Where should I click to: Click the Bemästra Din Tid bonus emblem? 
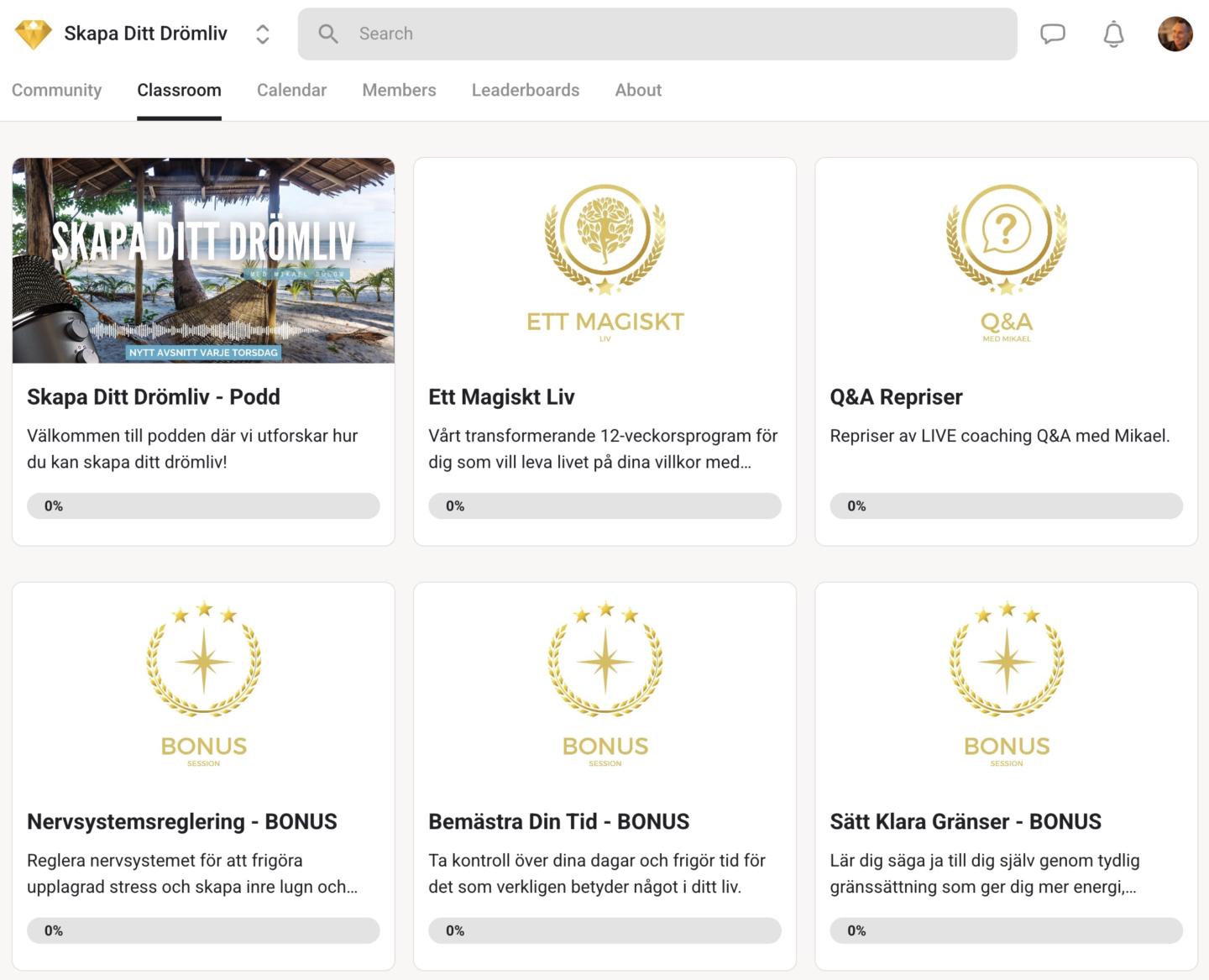(604, 660)
